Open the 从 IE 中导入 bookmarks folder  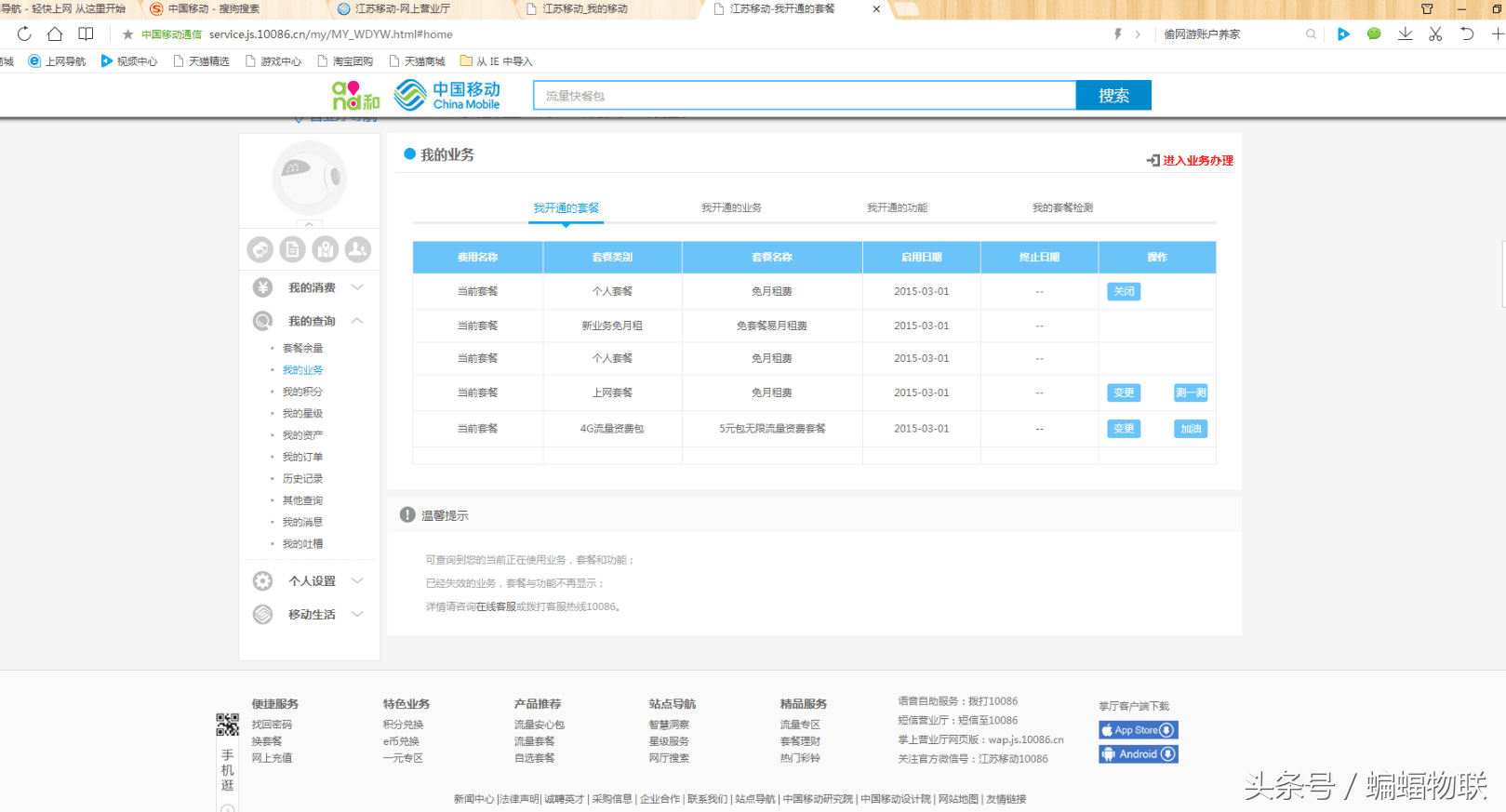[x=497, y=61]
